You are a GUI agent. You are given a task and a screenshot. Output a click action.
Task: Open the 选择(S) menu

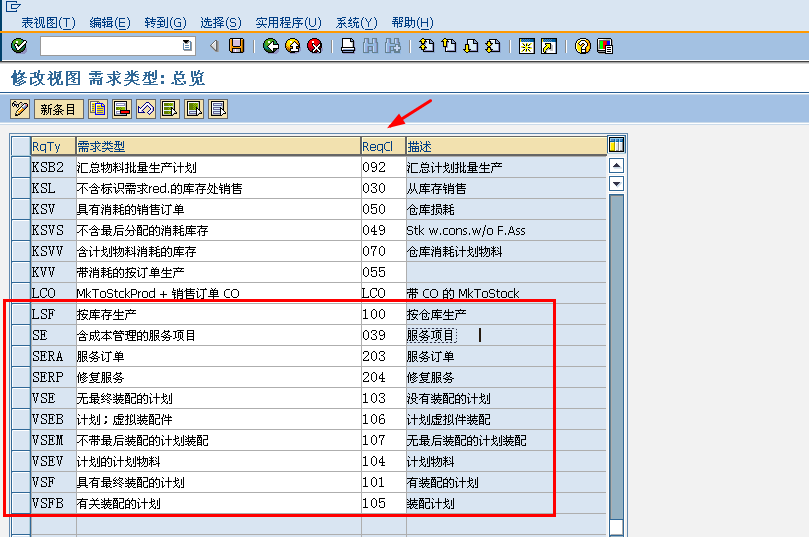tap(221, 23)
